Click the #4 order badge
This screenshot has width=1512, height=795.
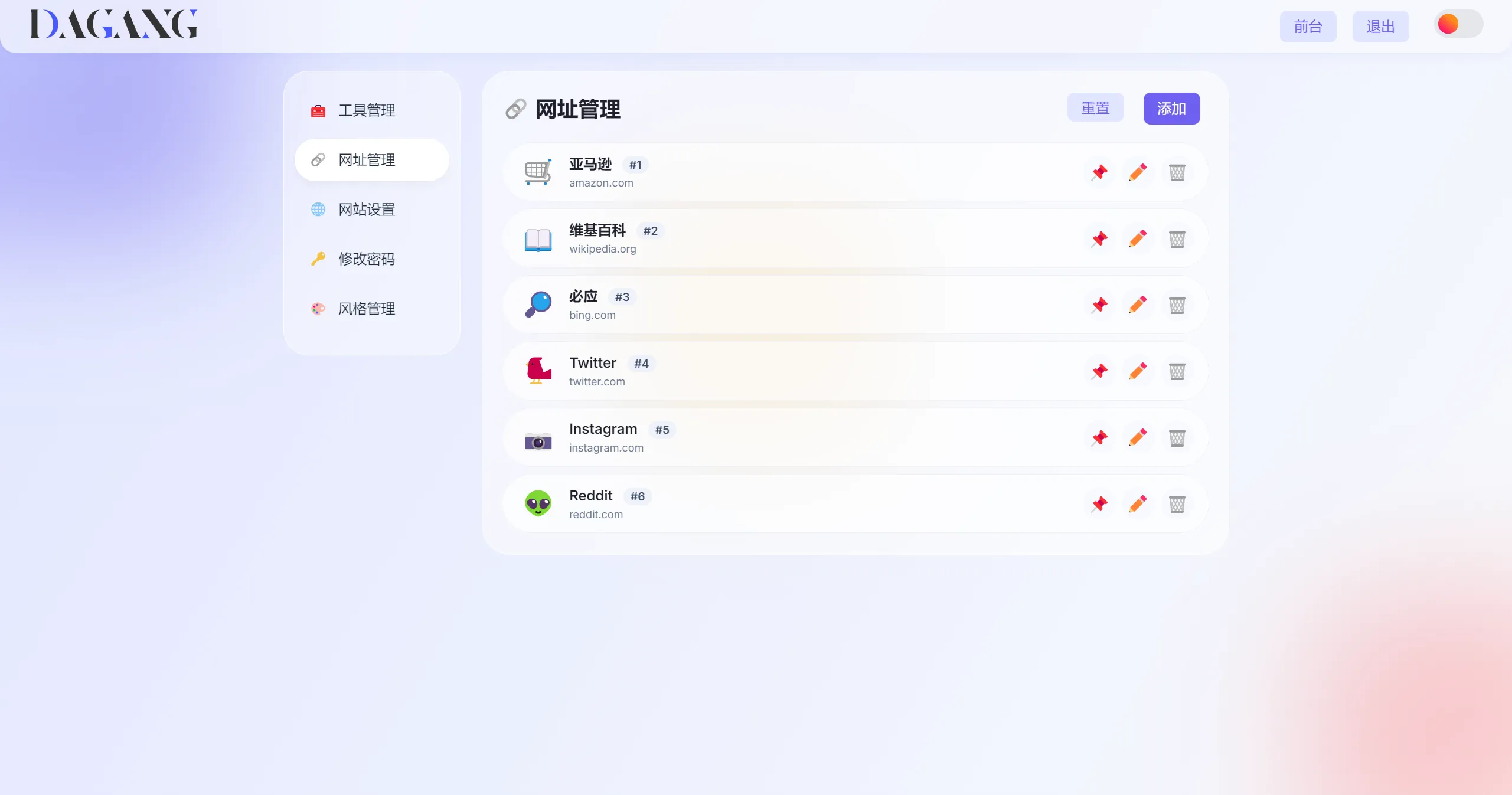click(x=642, y=364)
